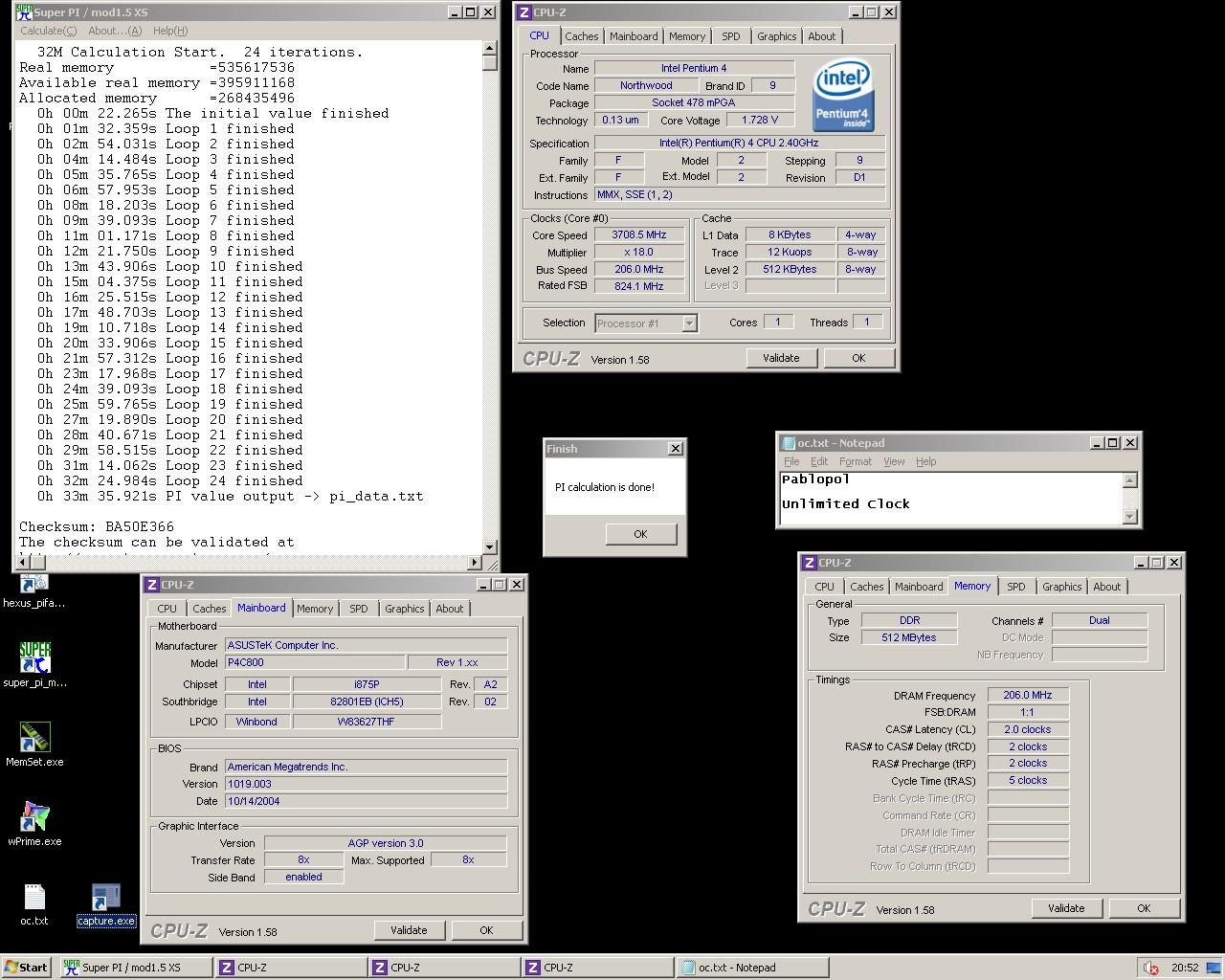1225x980 pixels.
Task: Click the P4C800 model field
Action: [314, 662]
